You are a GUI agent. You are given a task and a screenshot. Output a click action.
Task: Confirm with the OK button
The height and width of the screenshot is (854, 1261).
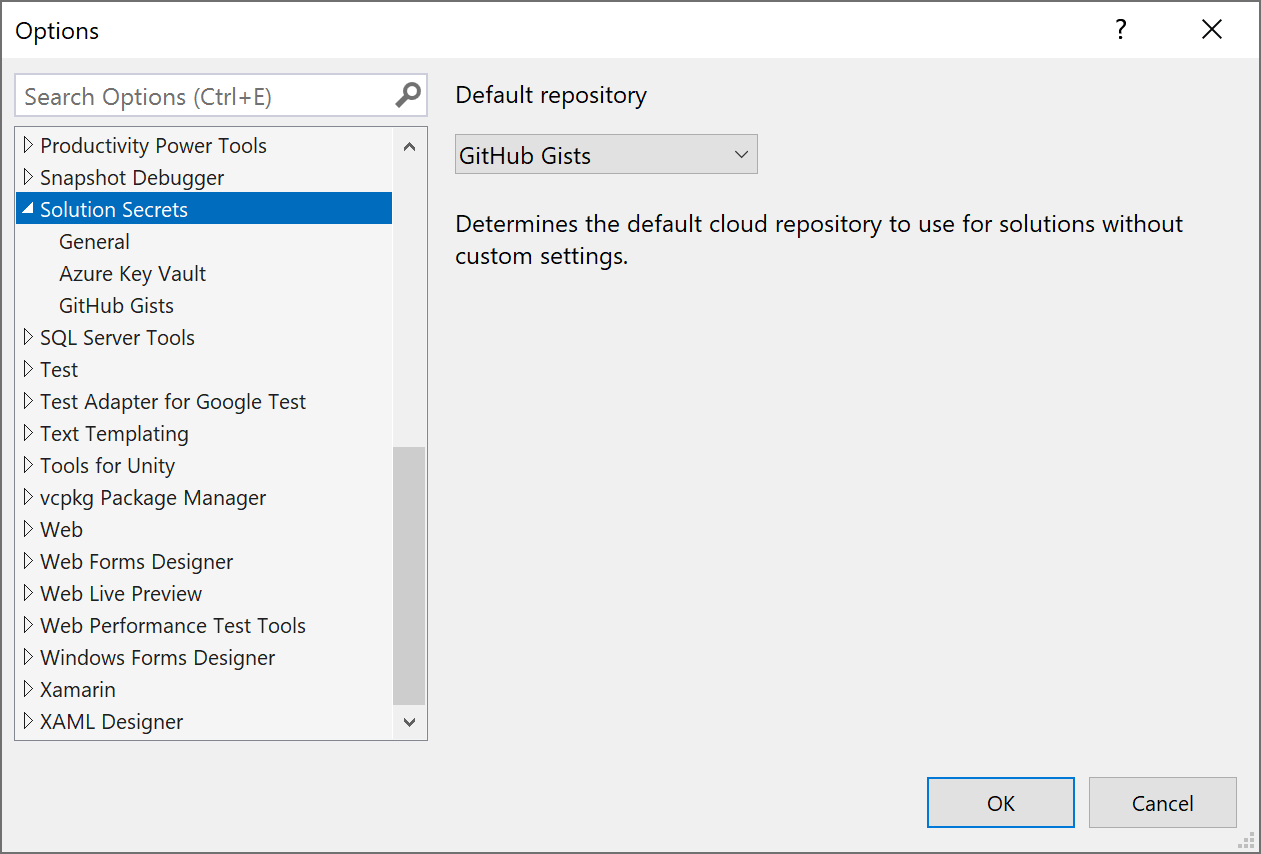point(1000,803)
